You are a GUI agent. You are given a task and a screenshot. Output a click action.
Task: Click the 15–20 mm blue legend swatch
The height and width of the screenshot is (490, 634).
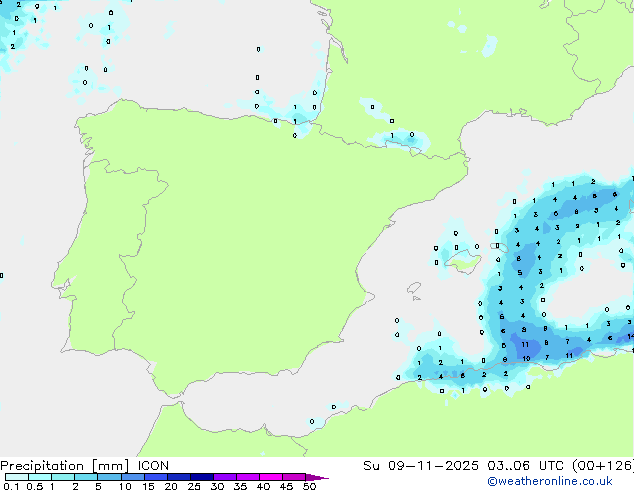tap(155, 477)
